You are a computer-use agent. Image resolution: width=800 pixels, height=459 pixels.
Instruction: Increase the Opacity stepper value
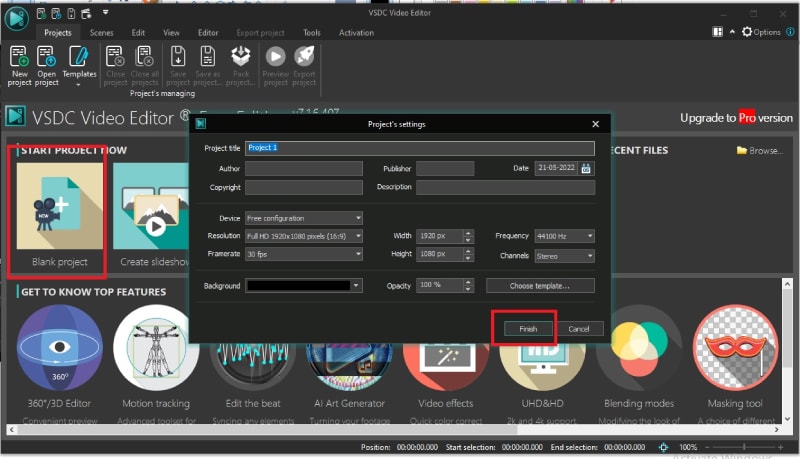coord(468,282)
